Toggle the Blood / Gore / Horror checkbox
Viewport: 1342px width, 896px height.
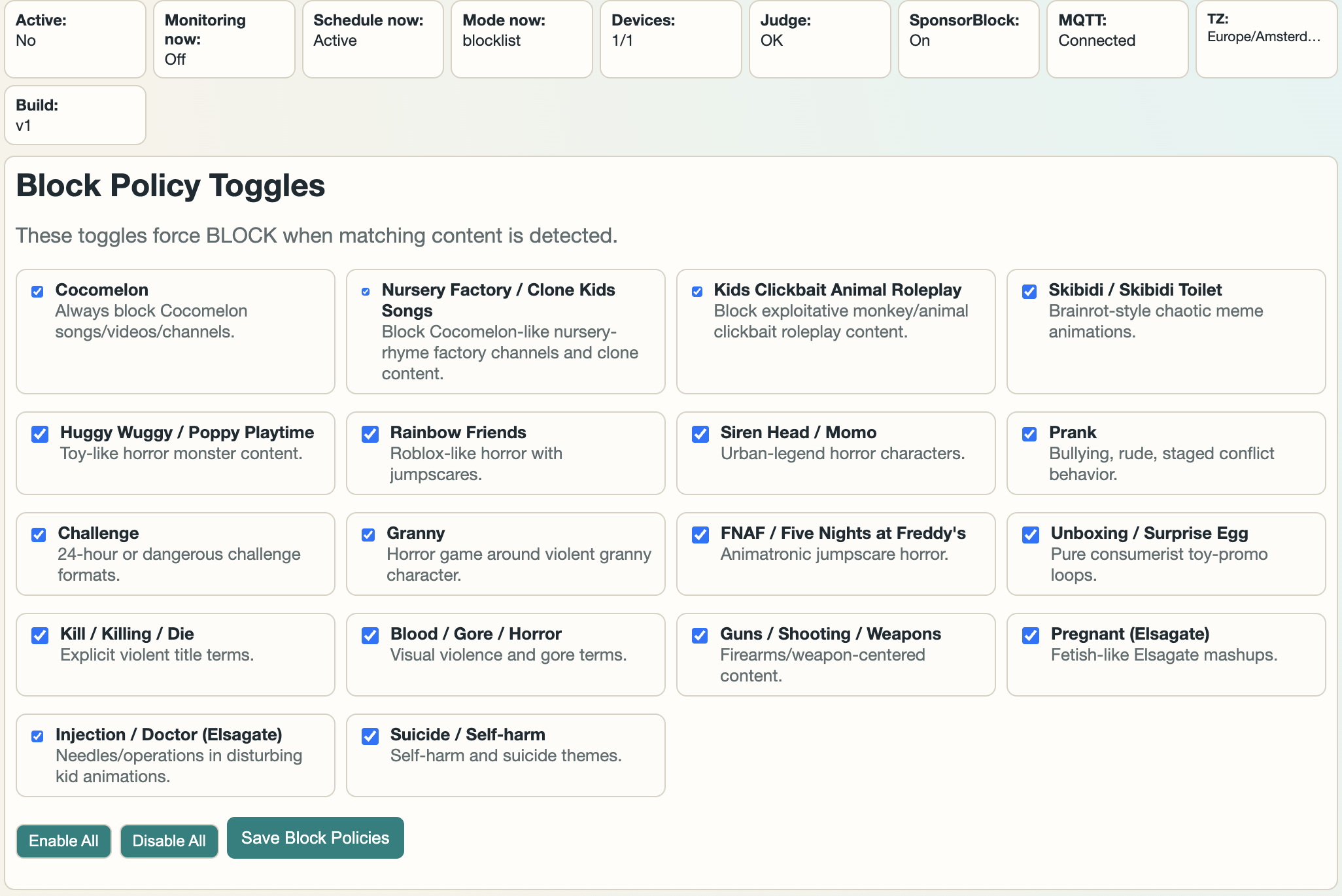370,636
